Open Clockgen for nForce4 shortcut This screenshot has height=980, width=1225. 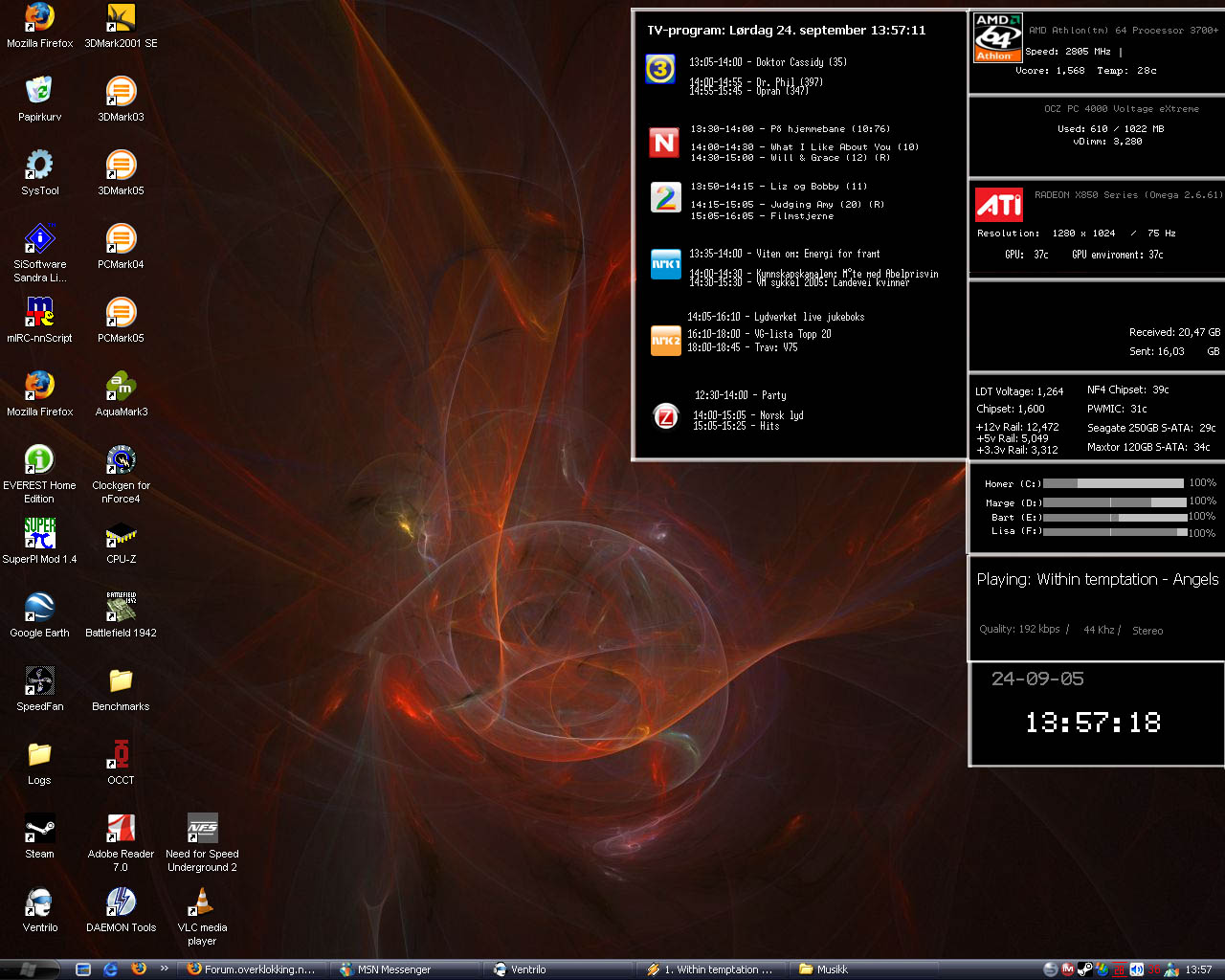121,475
